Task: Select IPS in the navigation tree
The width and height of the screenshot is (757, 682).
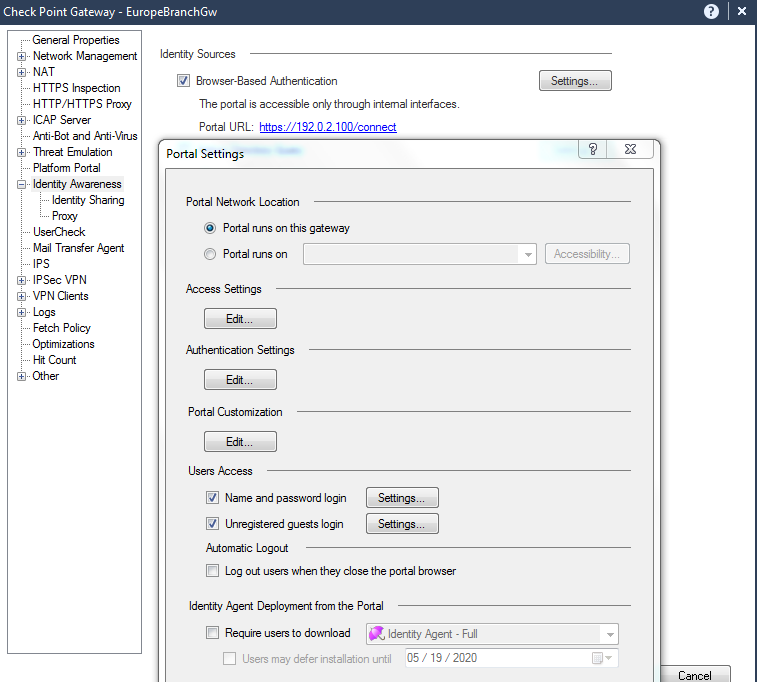Action: click(x=41, y=264)
